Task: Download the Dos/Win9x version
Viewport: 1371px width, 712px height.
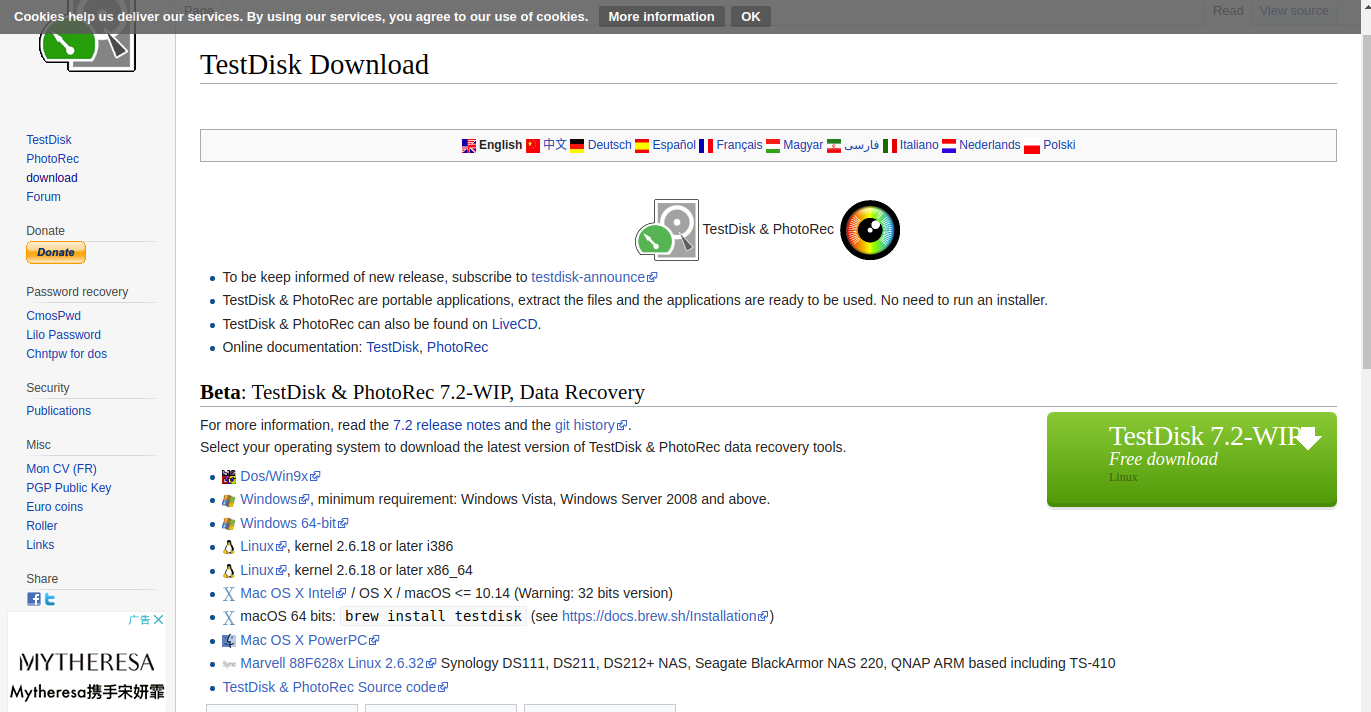Action: tap(280, 477)
